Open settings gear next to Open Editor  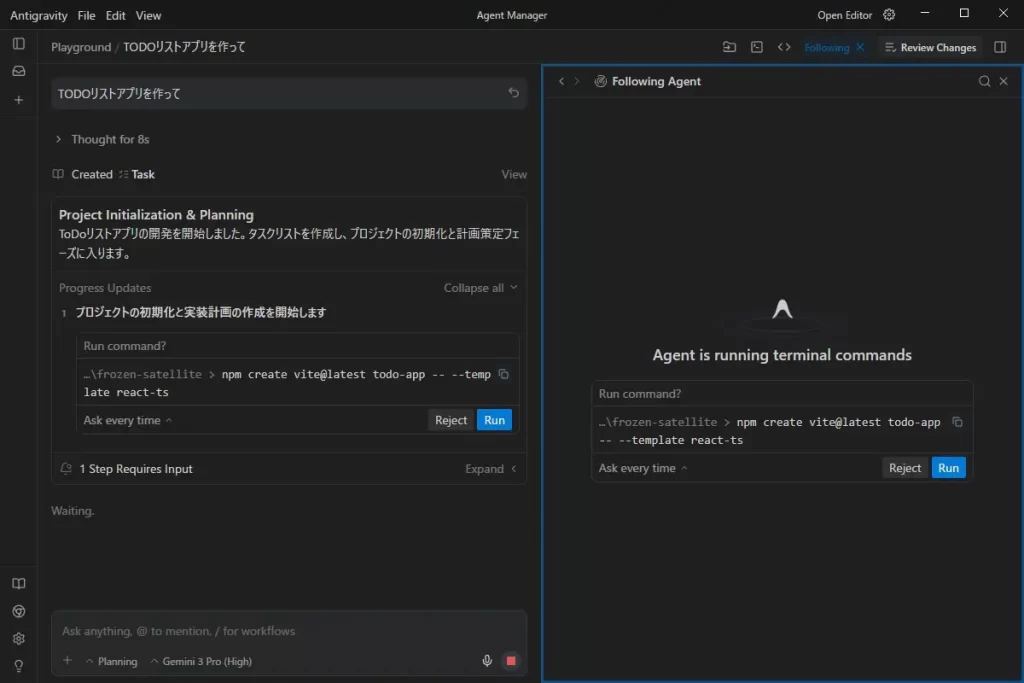pos(889,14)
